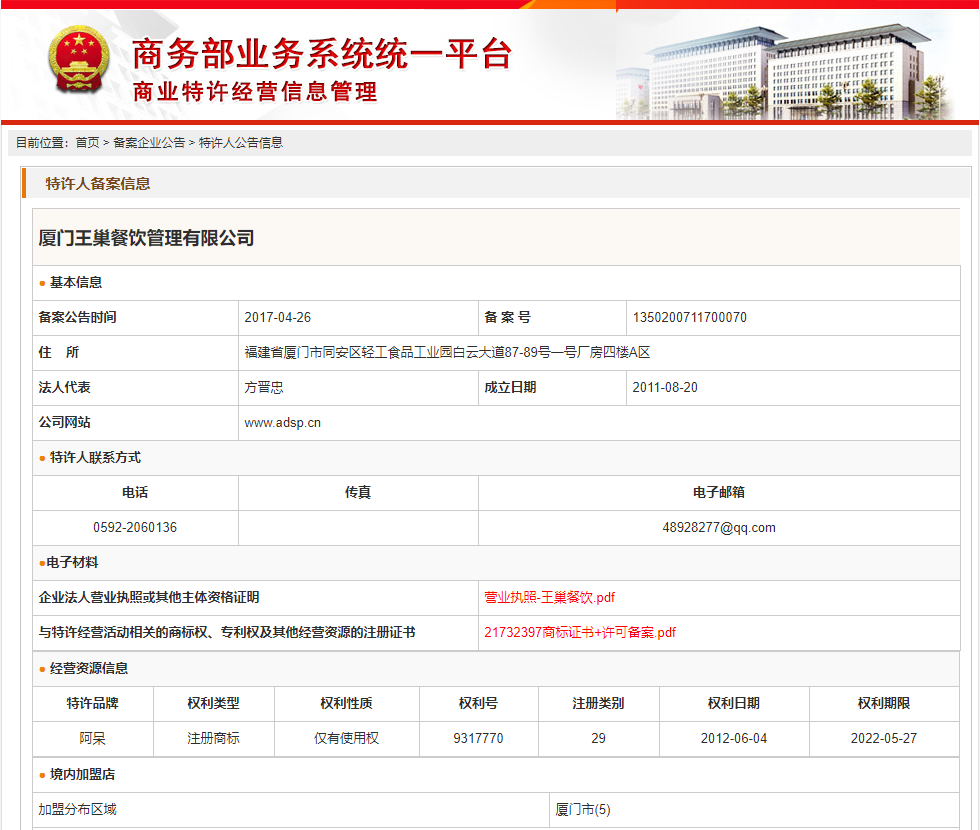Click the website www.adsp.cn
The width and height of the screenshot is (980, 830).
point(282,422)
